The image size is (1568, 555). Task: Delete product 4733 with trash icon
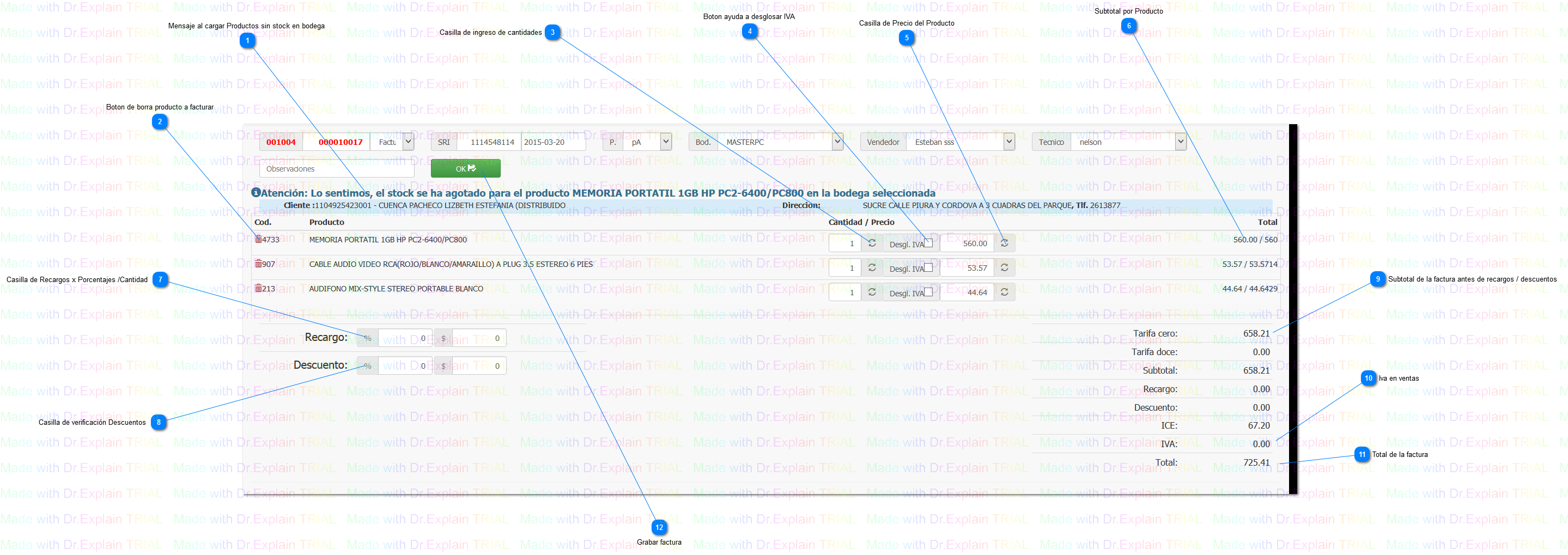coord(258,239)
